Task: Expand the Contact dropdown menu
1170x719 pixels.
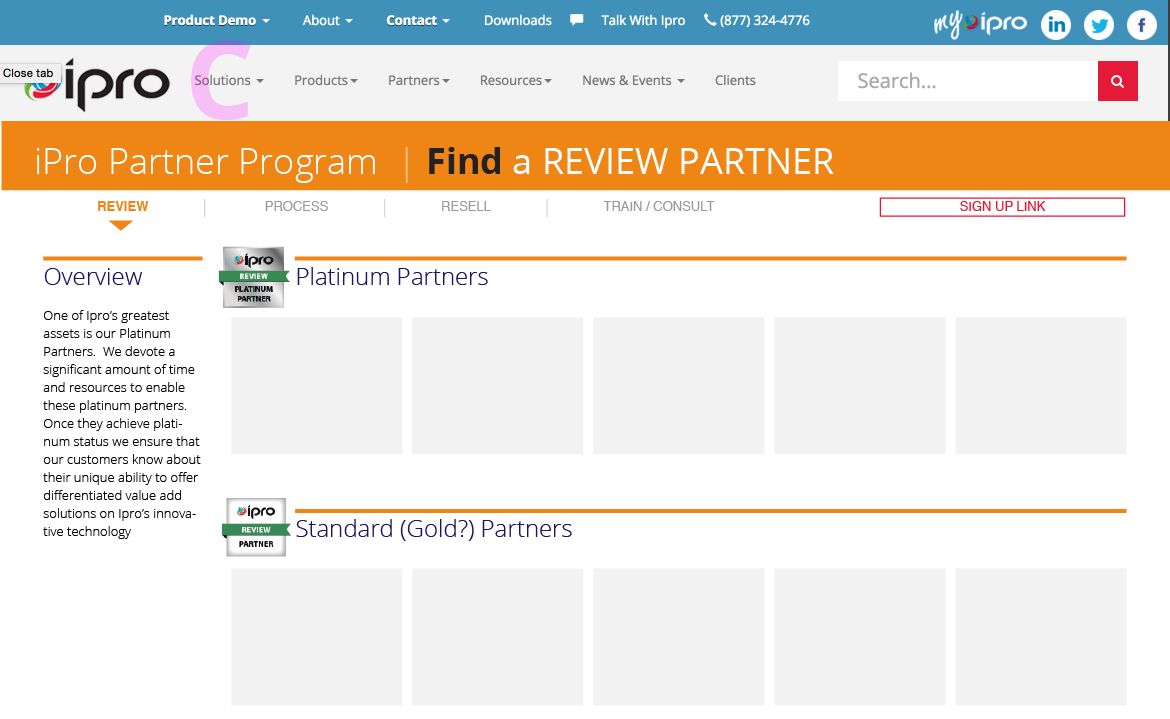Action: tap(418, 20)
